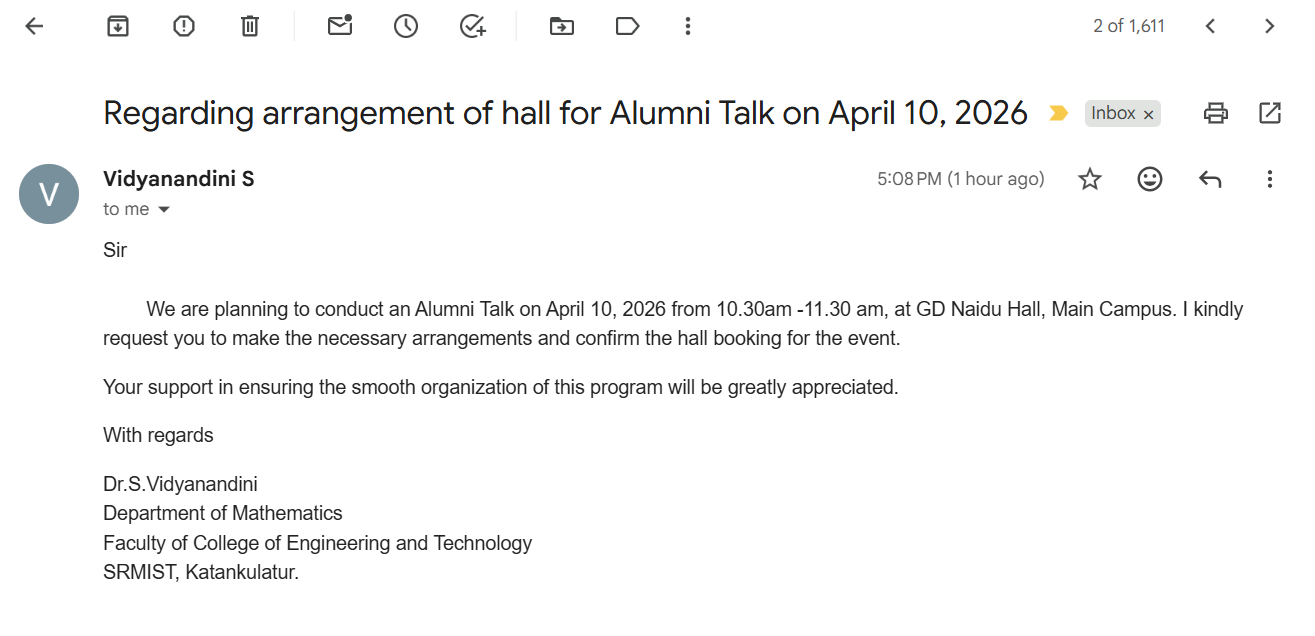The image size is (1315, 636).
Task: Mark the email as unread
Action: 340,27
